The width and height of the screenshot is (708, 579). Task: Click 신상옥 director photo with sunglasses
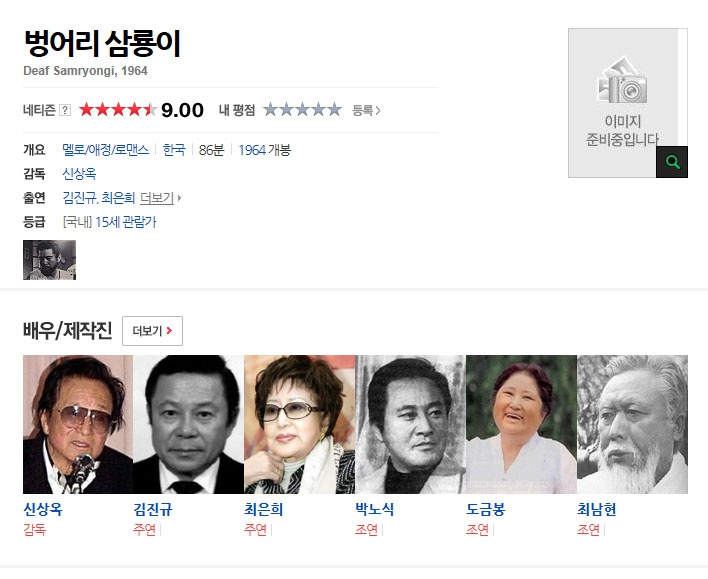click(x=78, y=424)
